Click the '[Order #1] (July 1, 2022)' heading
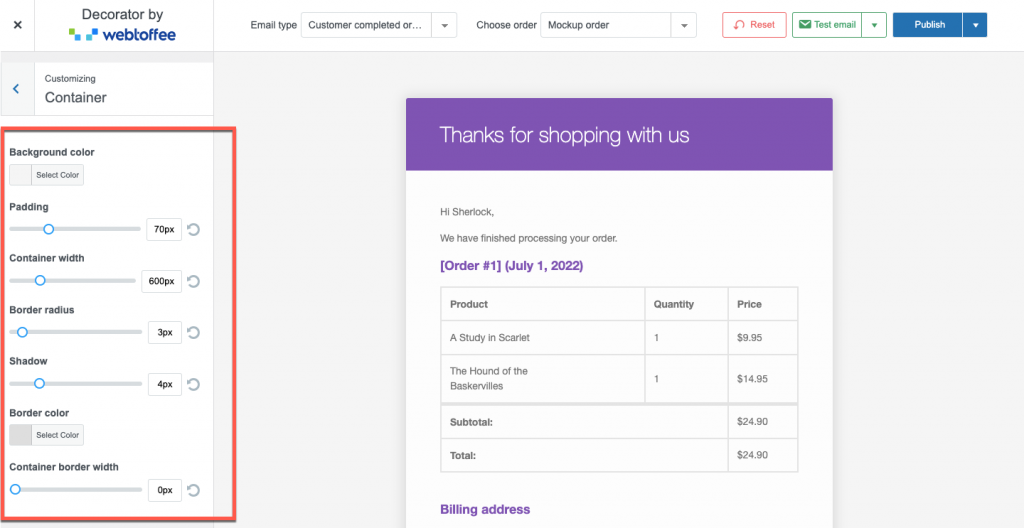The height and width of the screenshot is (528, 1024). (511, 266)
